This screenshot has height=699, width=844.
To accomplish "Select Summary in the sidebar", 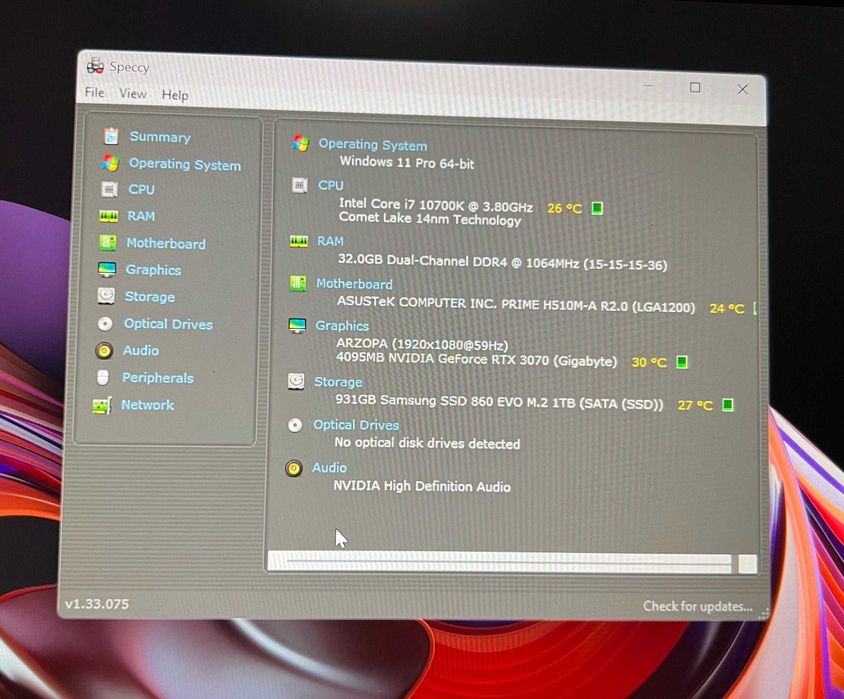I will 160,137.
